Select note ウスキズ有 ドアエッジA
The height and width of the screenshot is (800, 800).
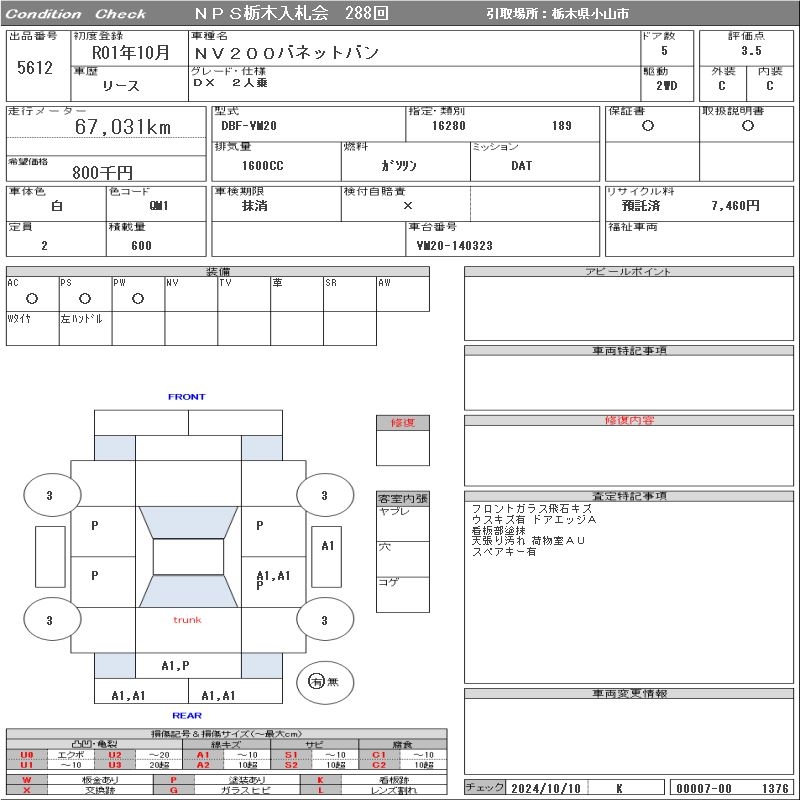(534, 519)
